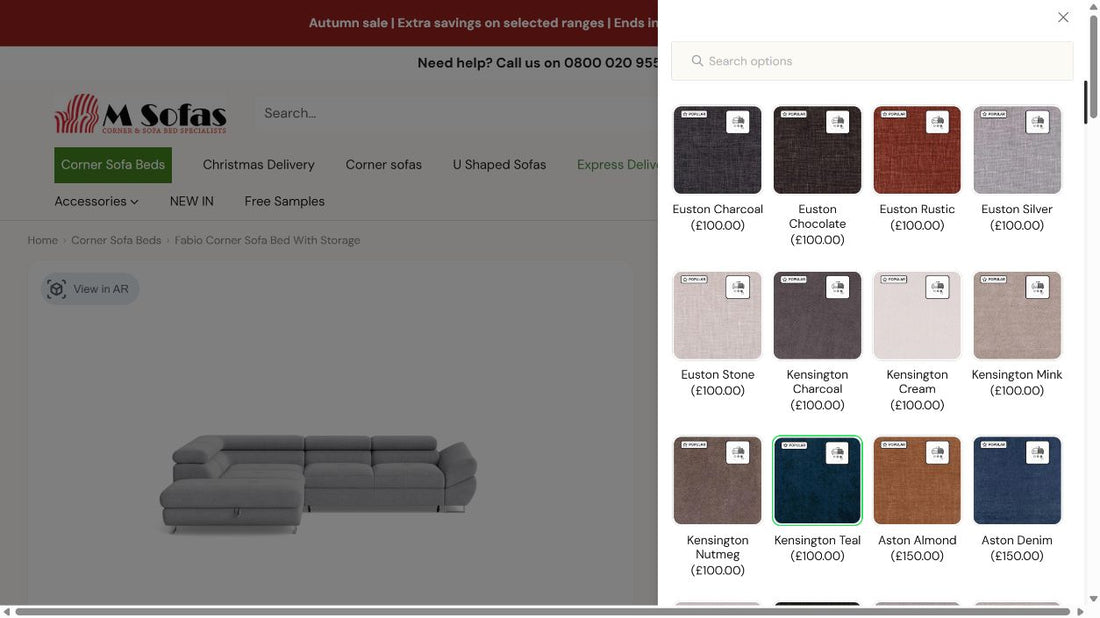Click Fabio Corner Sofa Bed With Storage breadcrumb

click(x=267, y=240)
